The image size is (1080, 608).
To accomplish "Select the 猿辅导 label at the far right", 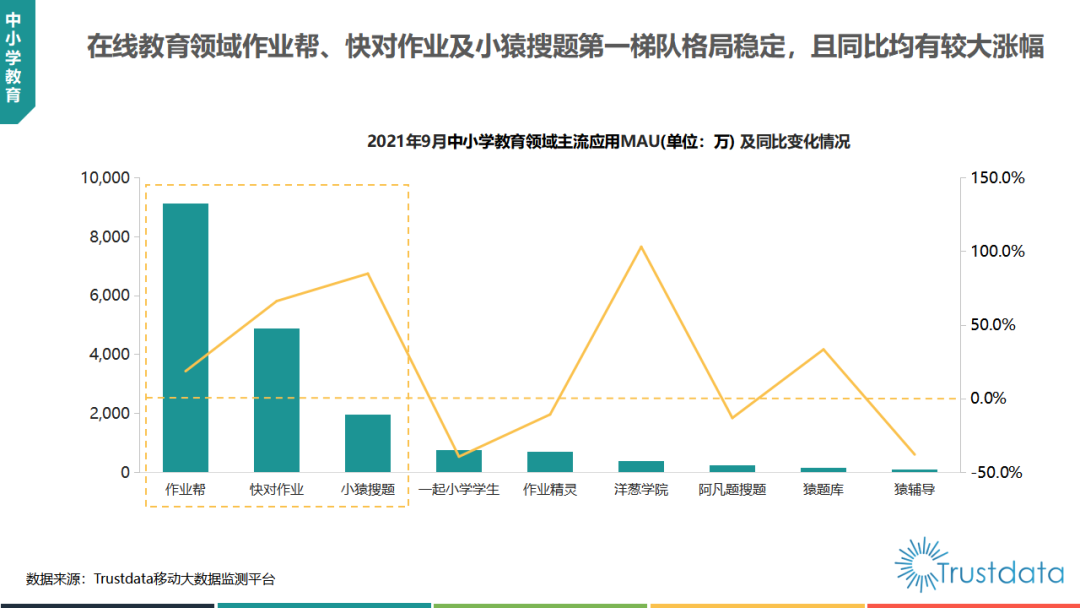I will coord(914,490).
